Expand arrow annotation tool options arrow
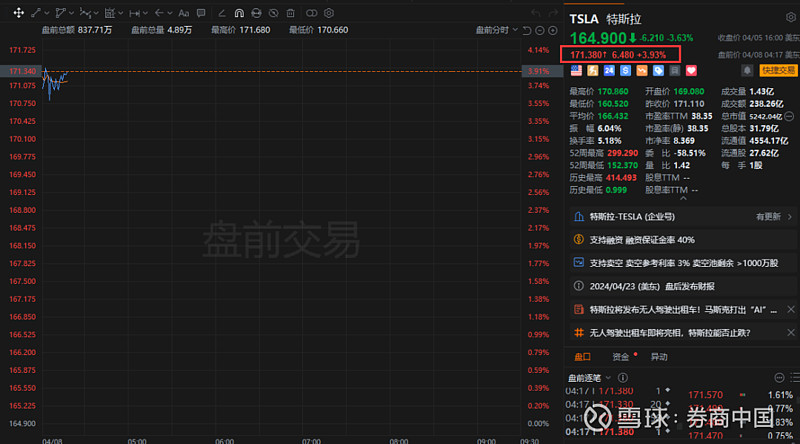 169,13
